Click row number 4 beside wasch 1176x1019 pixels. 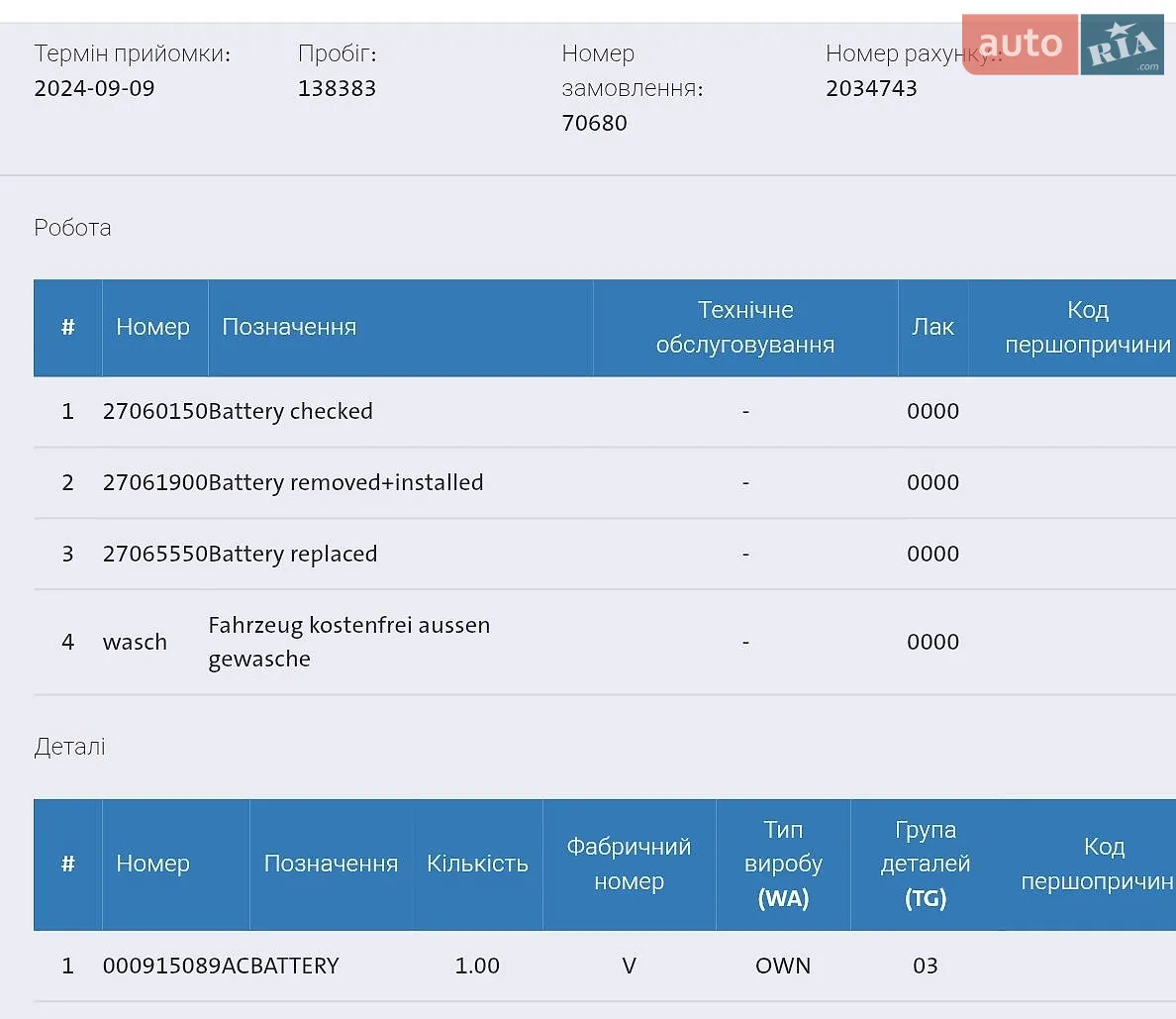(x=67, y=643)
